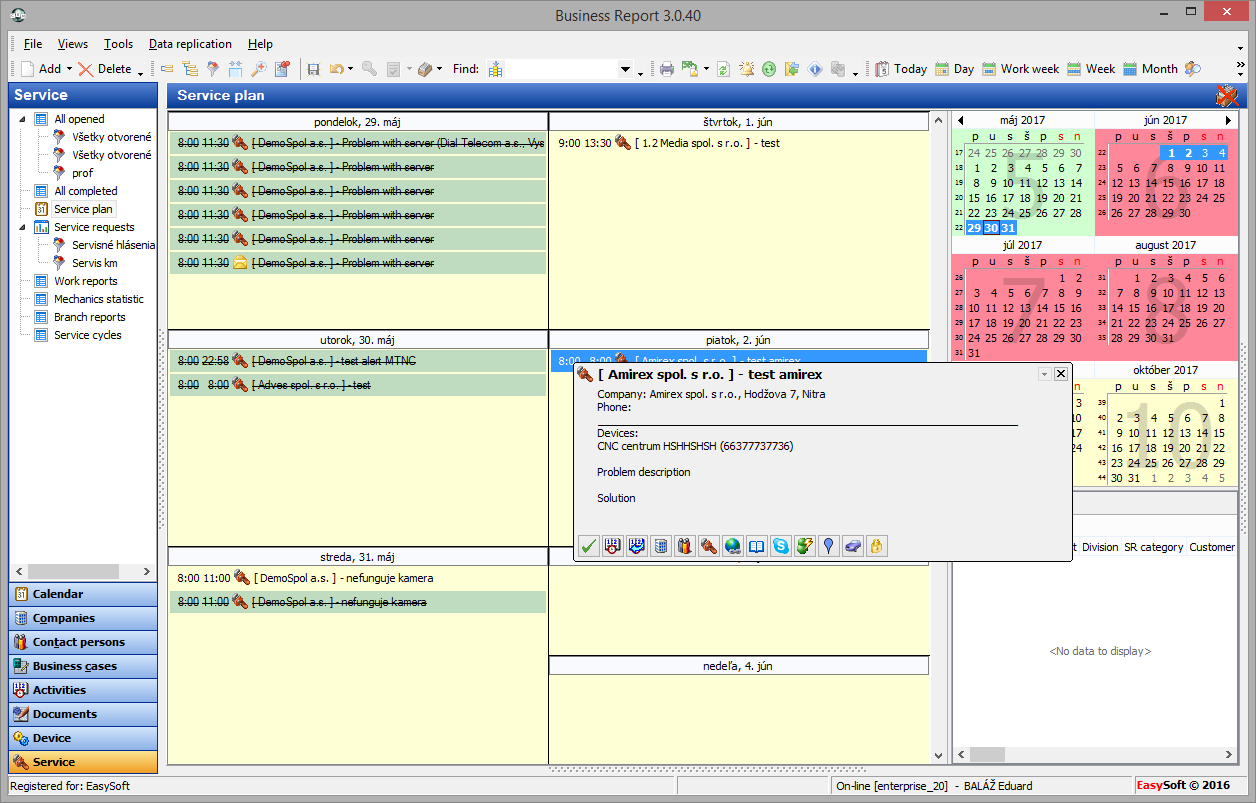Click the blue map pin icon

(x=829, y=546)
